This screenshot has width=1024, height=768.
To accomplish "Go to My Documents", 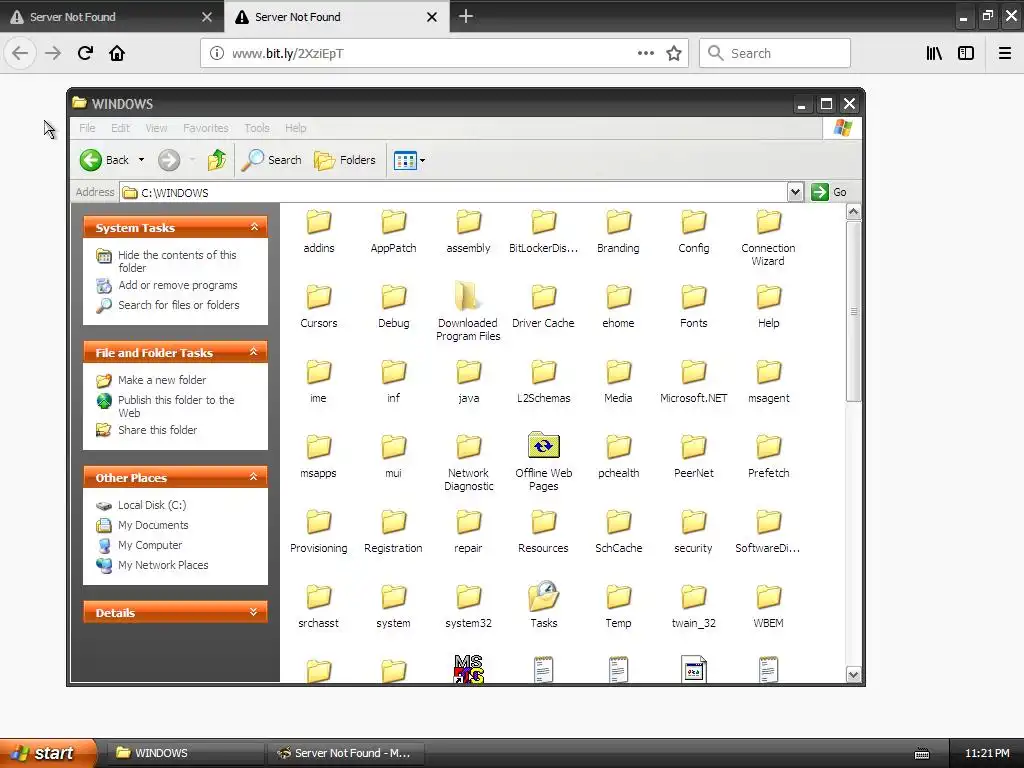I will (x=153, y=525).
